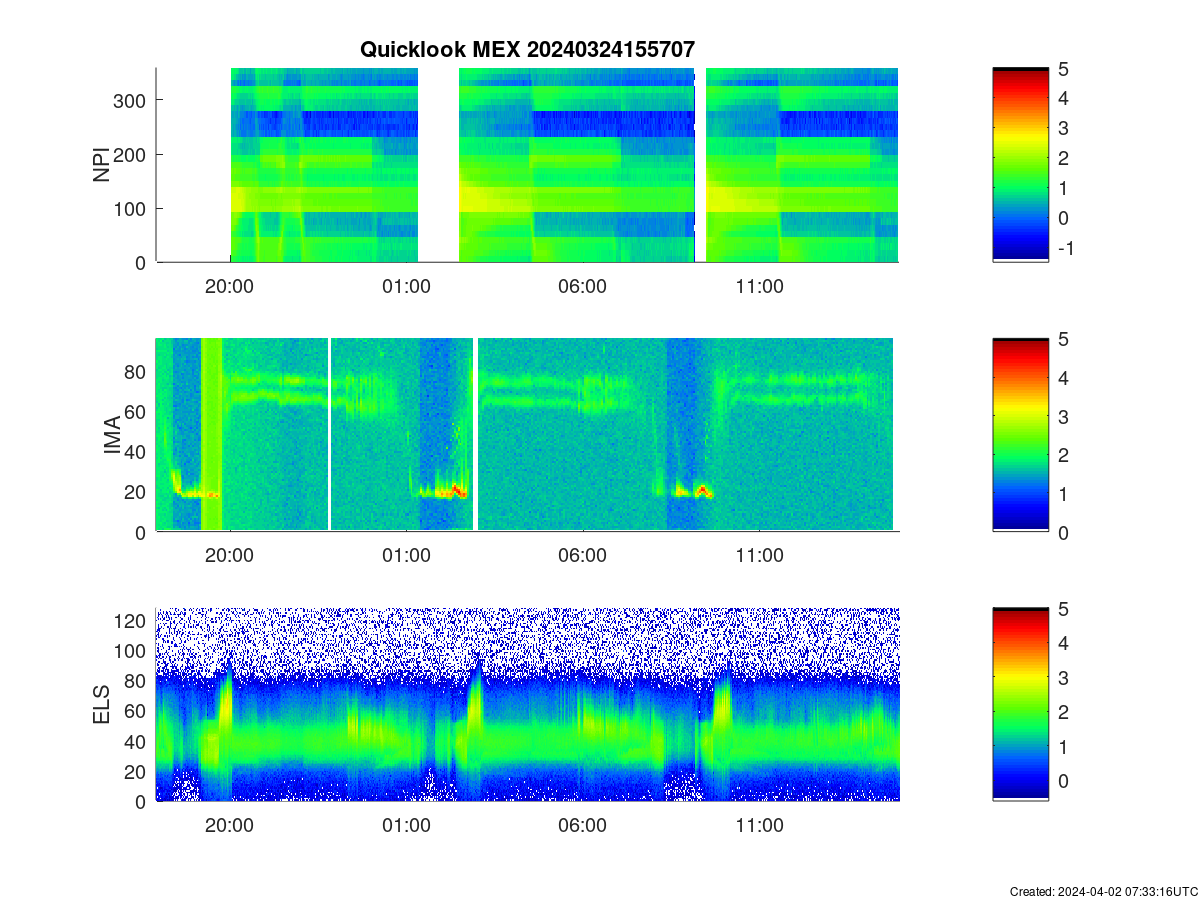Select the ELS y-axis label
1200x900 pixels.
pyautogui.click(x=101, y=705)
